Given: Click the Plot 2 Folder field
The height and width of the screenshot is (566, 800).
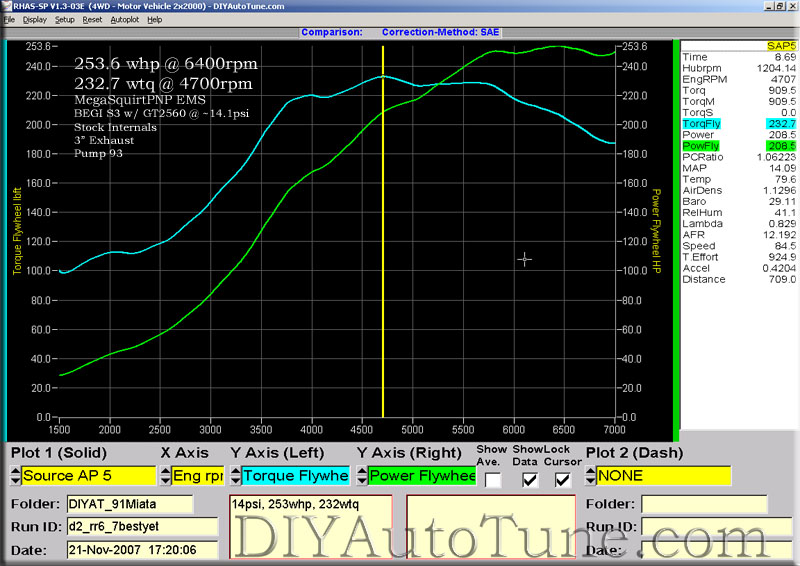Looking at the screenshot, I should coord(704,504).
